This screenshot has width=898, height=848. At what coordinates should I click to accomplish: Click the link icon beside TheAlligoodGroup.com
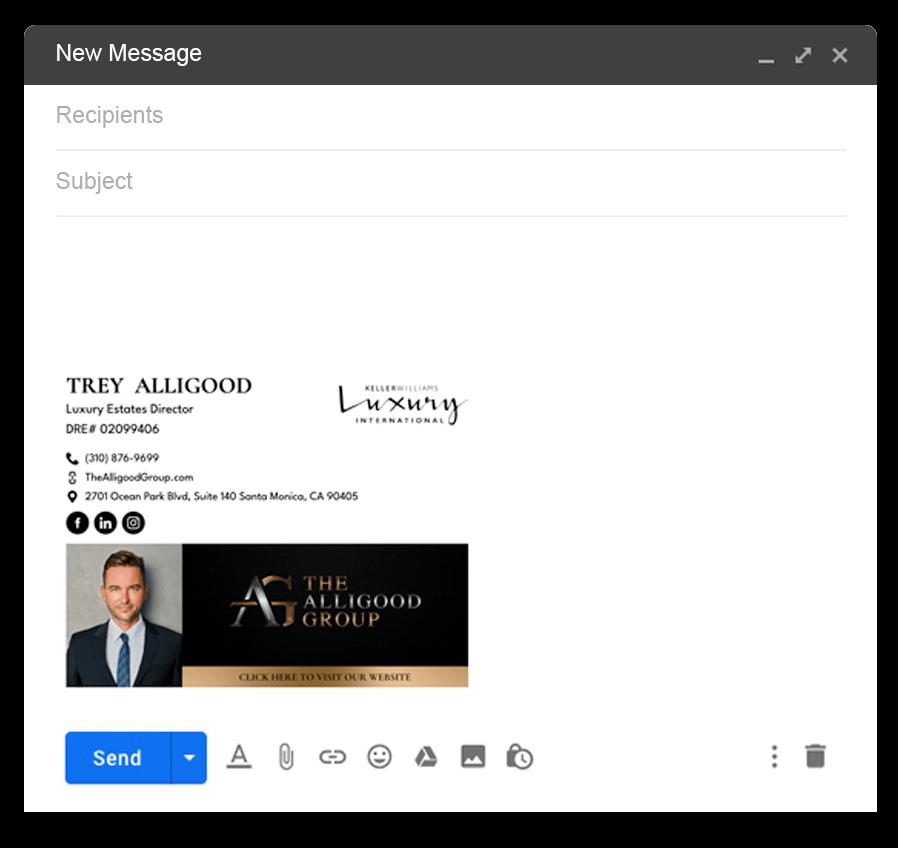[x=72, y=478]
